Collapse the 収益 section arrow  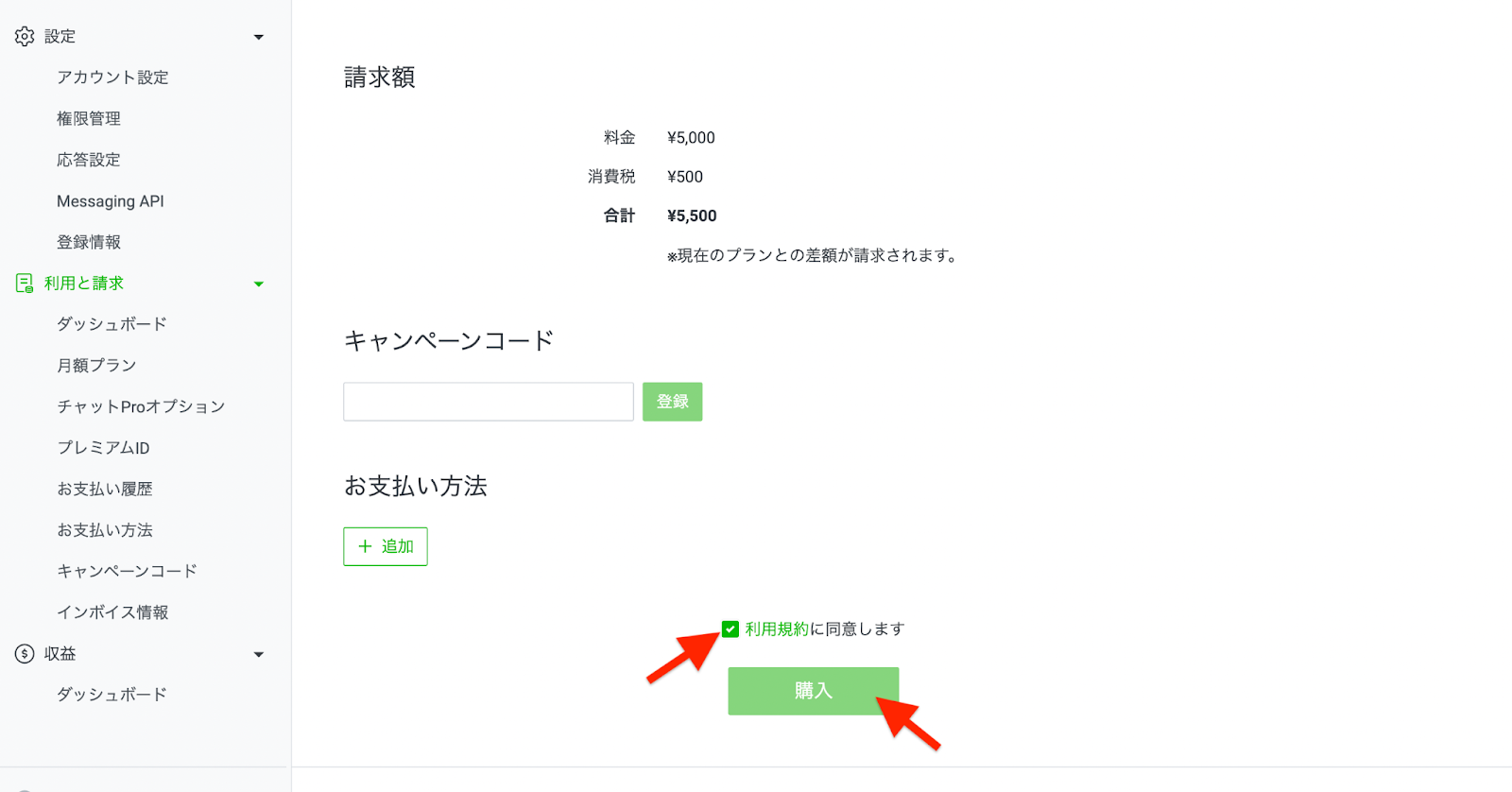click(x=259, y=655)
